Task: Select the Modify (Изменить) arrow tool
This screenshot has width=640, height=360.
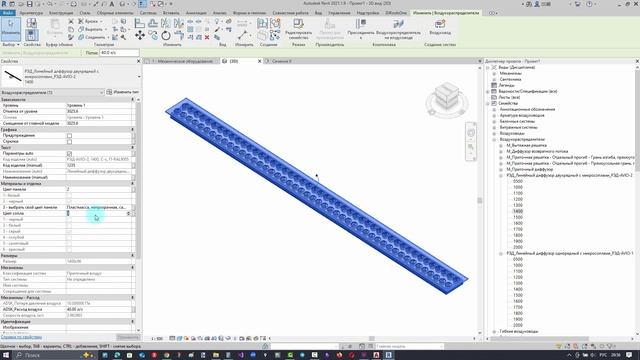Action: (x=11, y=28)
